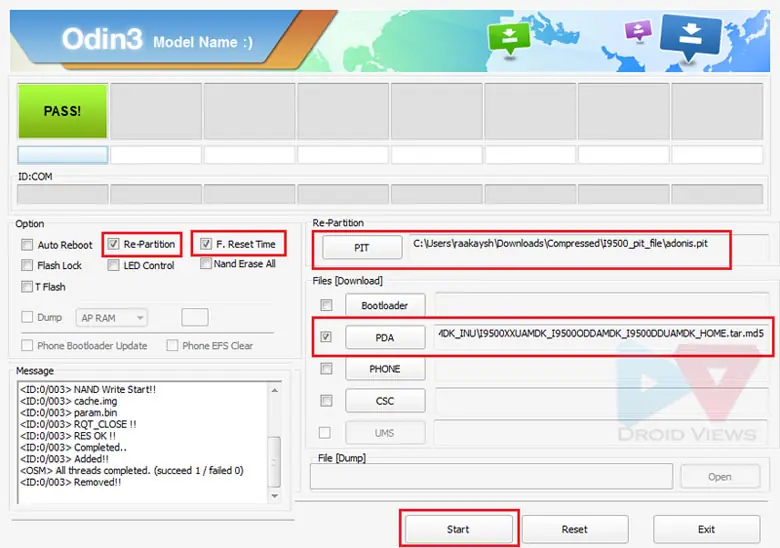Click the message log scroll up arrow
Image resolution: width=780 pixels, height=548 pixels.
275,391
